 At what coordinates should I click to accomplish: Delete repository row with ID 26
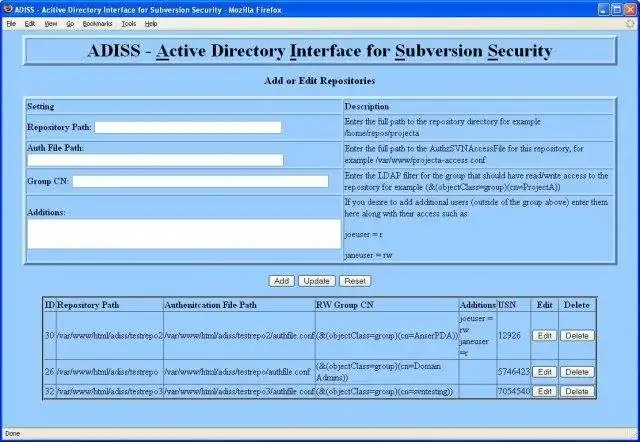pos(577,372)
